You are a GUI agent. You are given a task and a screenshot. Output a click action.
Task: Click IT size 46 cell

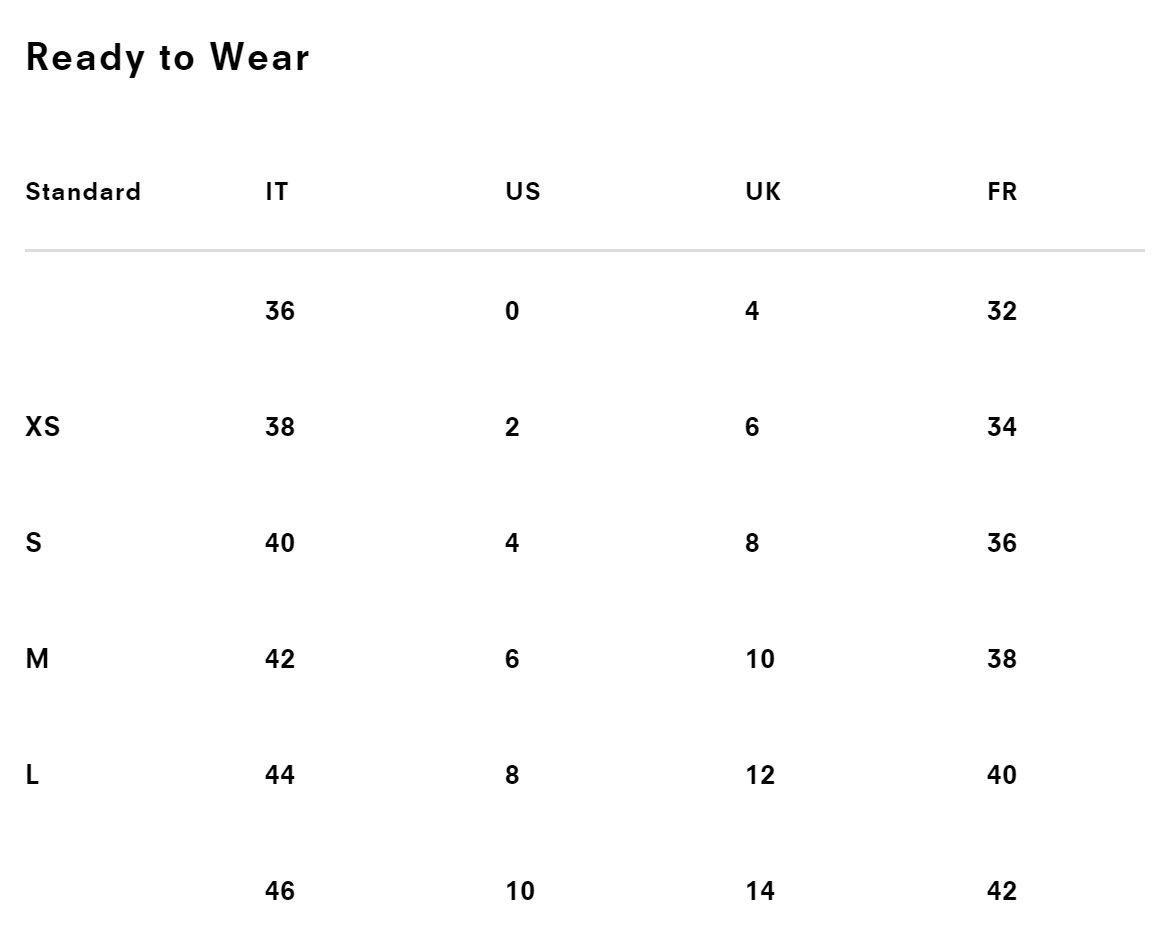click(x=280, y=891)
